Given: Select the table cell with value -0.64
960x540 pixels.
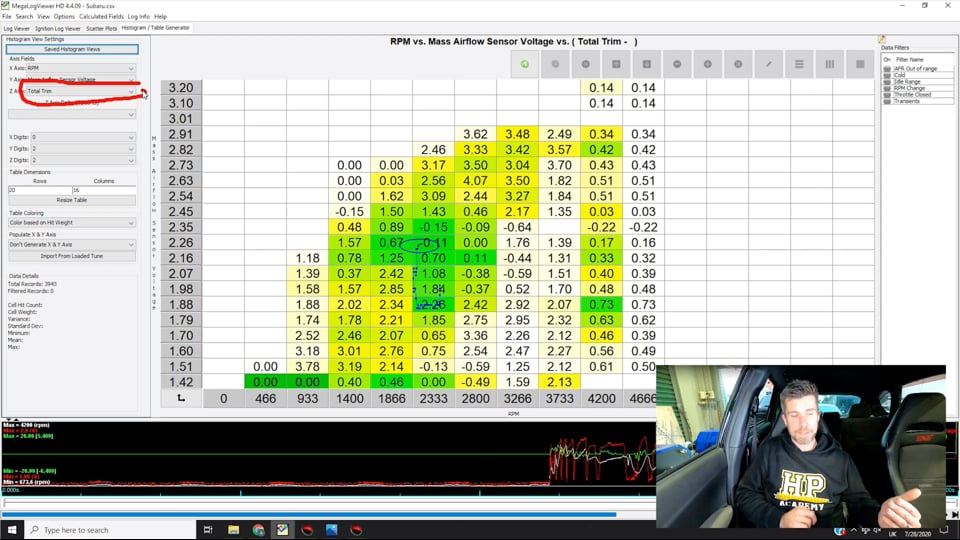Looking at the screenshot, I should 517,227.
